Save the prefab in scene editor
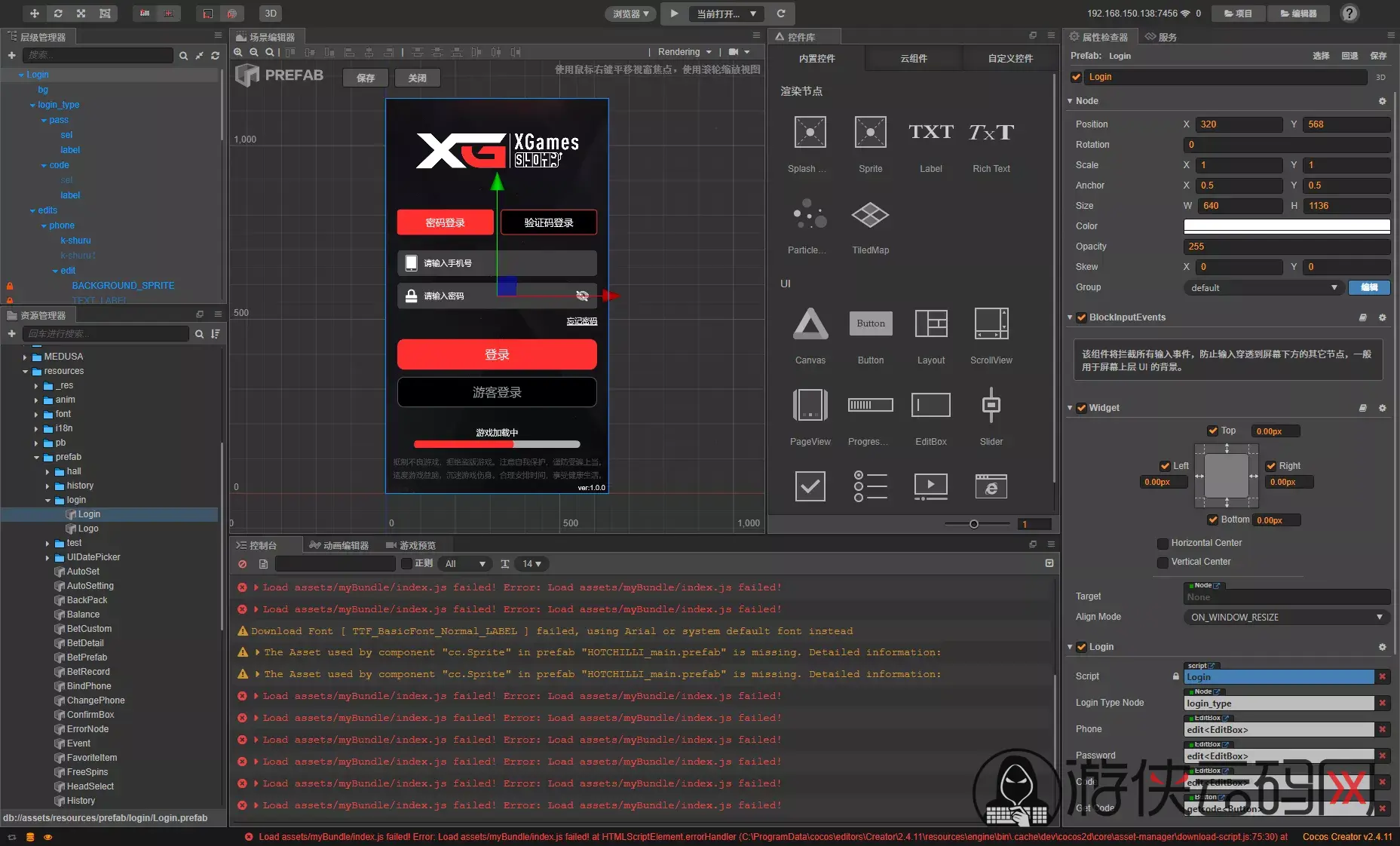Screen dimensions: 1400x846 366,78
